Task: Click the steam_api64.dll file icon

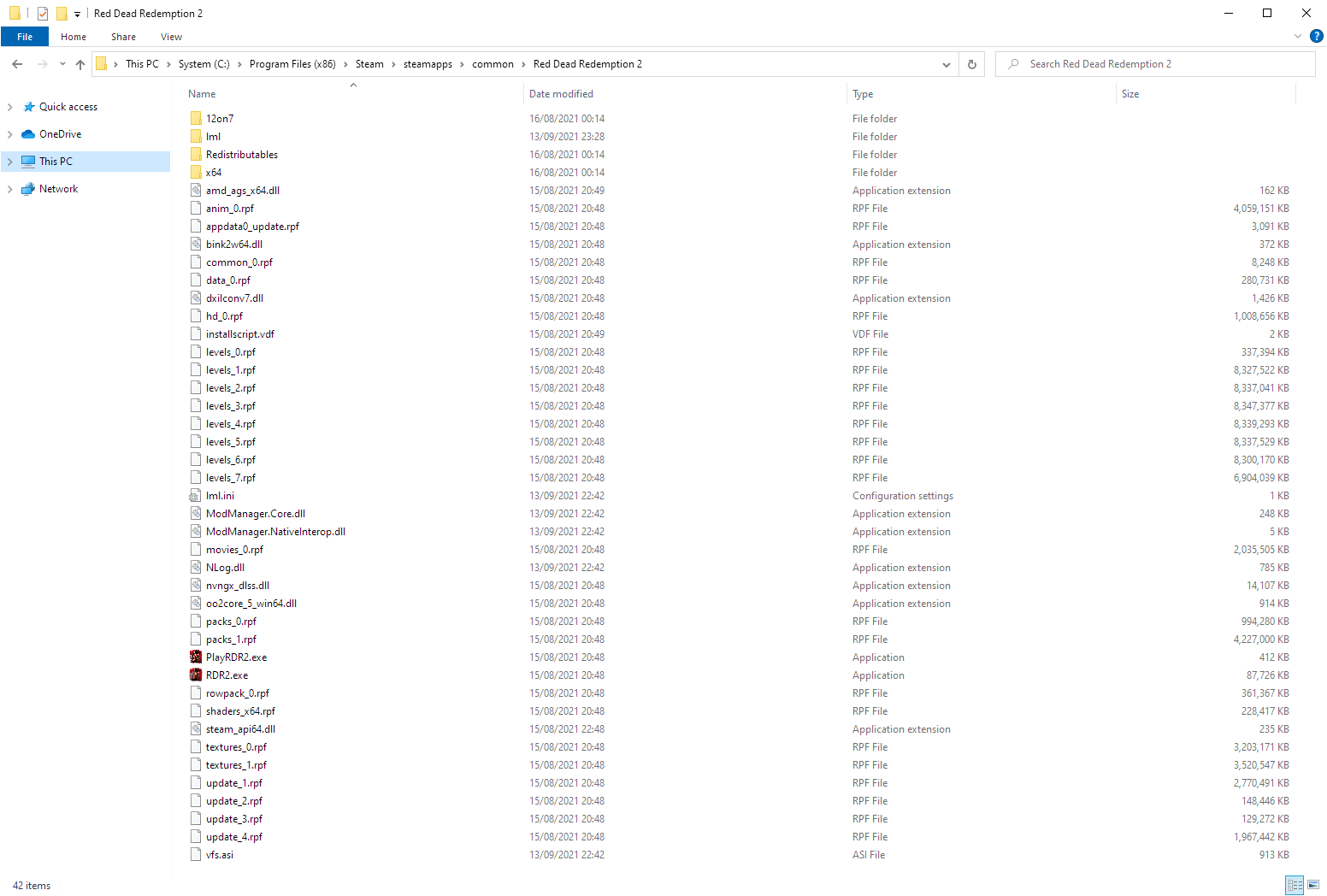Action: click(x=196, y=729)
